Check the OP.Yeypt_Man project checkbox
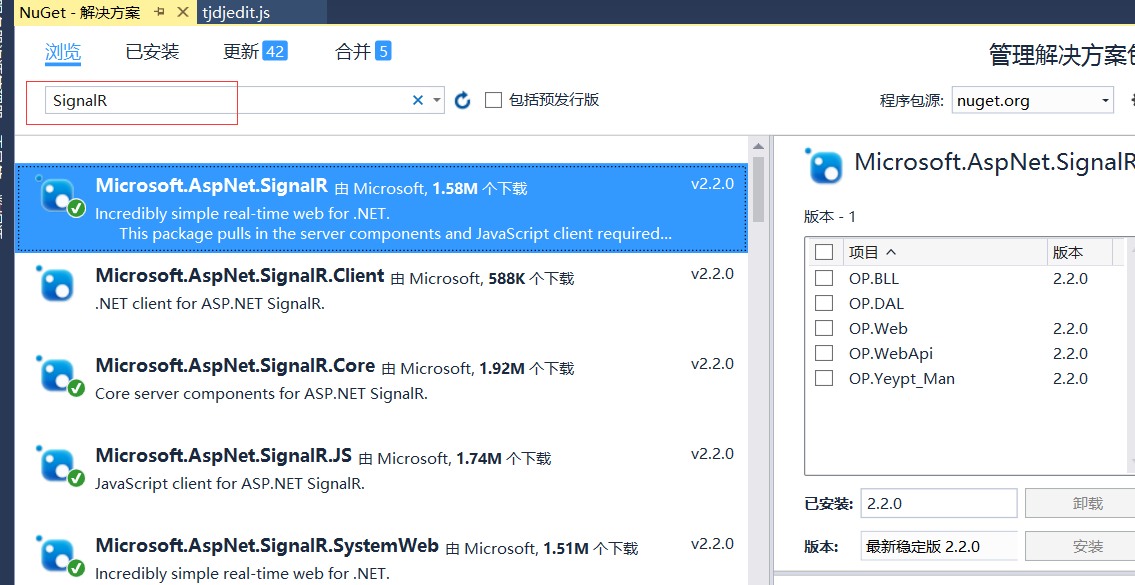 pyautogui.click(x=824, y=379)
